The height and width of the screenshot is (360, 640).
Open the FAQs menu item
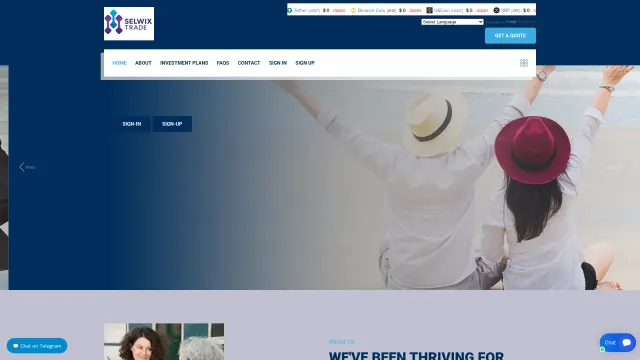pyautogui.click(x=223, y=63)
